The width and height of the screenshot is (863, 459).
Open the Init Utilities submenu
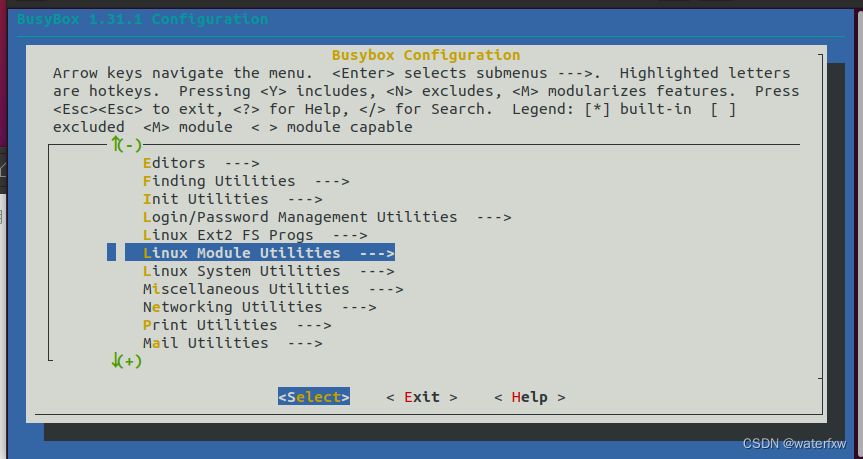[x=232, y=199]
